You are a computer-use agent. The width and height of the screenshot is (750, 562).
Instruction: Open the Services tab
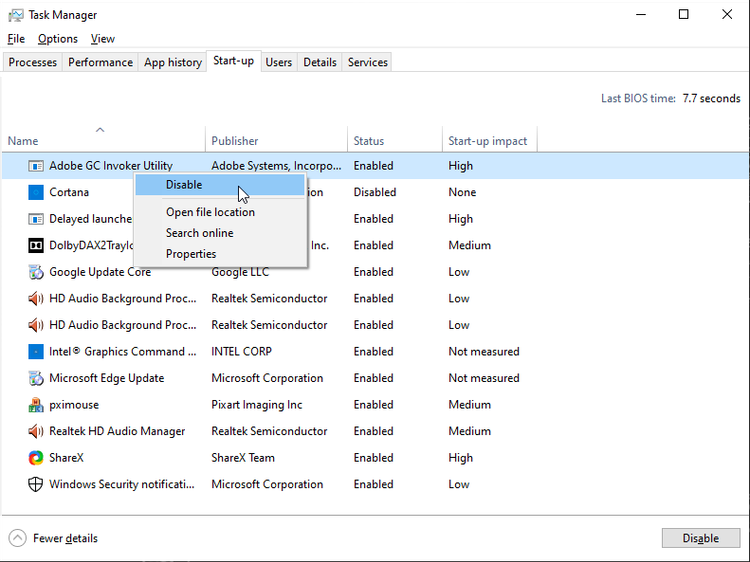367,62
